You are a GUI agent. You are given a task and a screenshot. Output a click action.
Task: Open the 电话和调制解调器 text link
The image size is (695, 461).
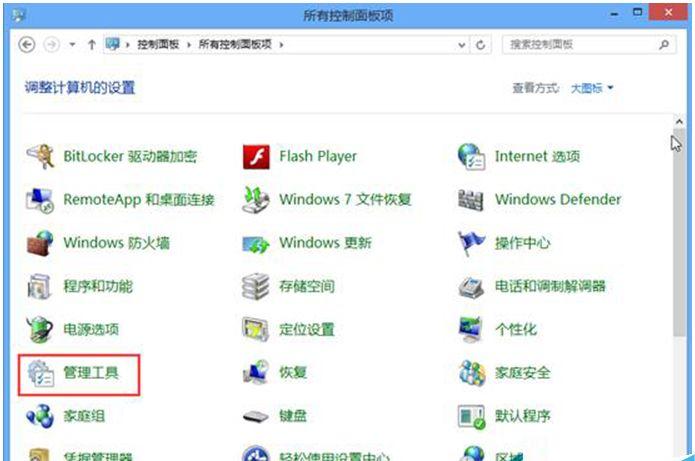click(x=550, y=286)
